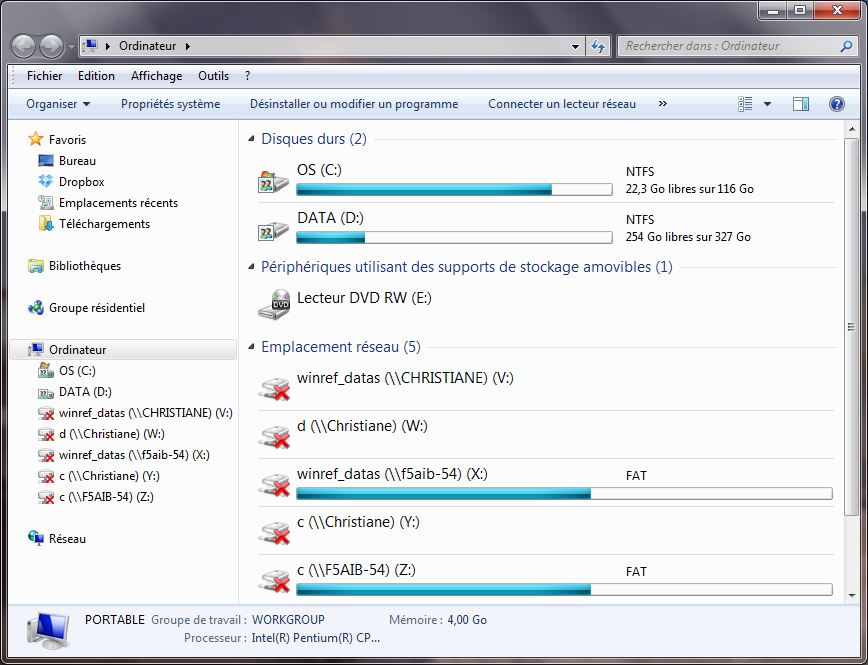Click the Groupe résidentiel icon
This screenshot has height=665, width=868.
pyautogui.click(x=35, y=307)
